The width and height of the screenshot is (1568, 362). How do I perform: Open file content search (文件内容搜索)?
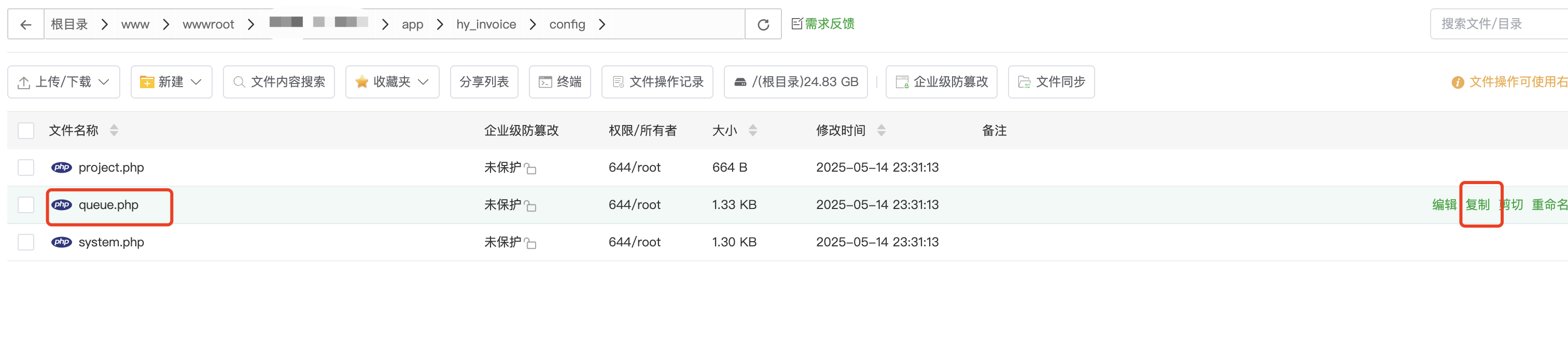pos(279,82)
